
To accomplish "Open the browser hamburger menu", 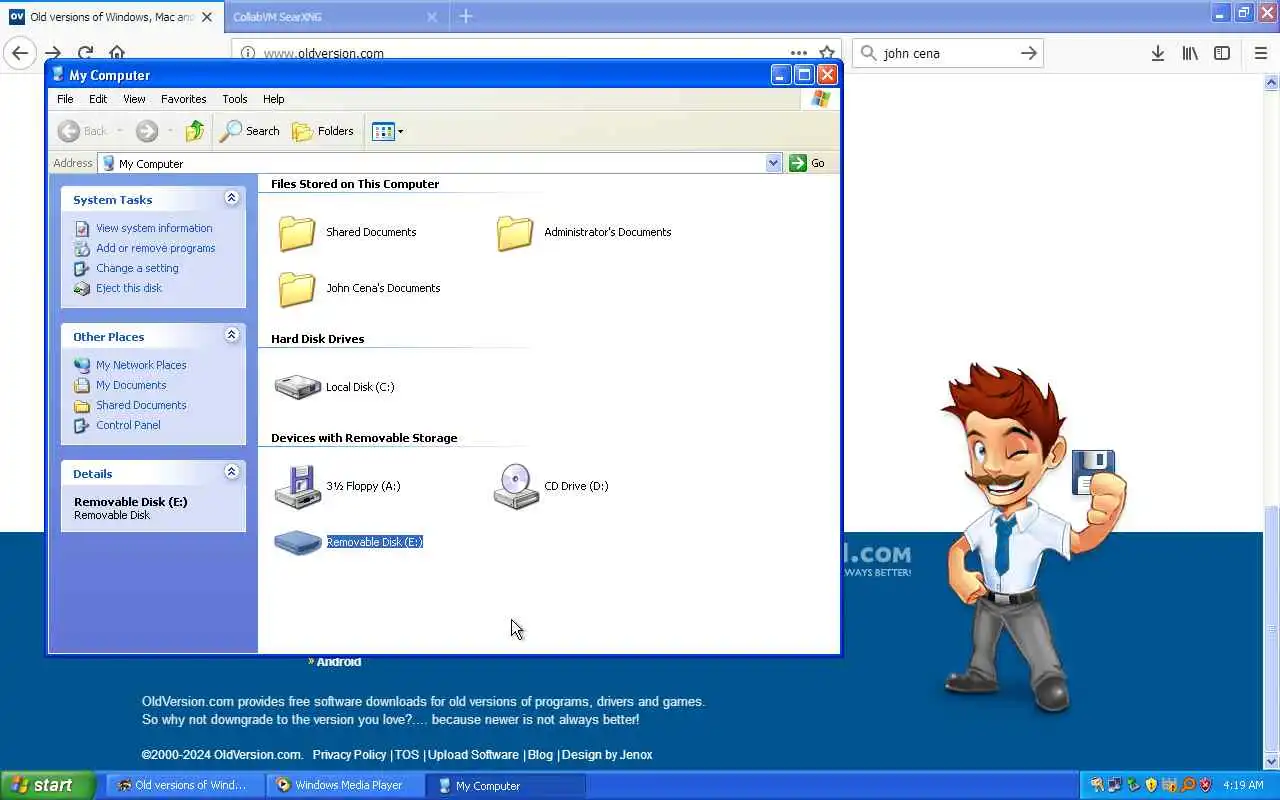I will (1260, 53).
